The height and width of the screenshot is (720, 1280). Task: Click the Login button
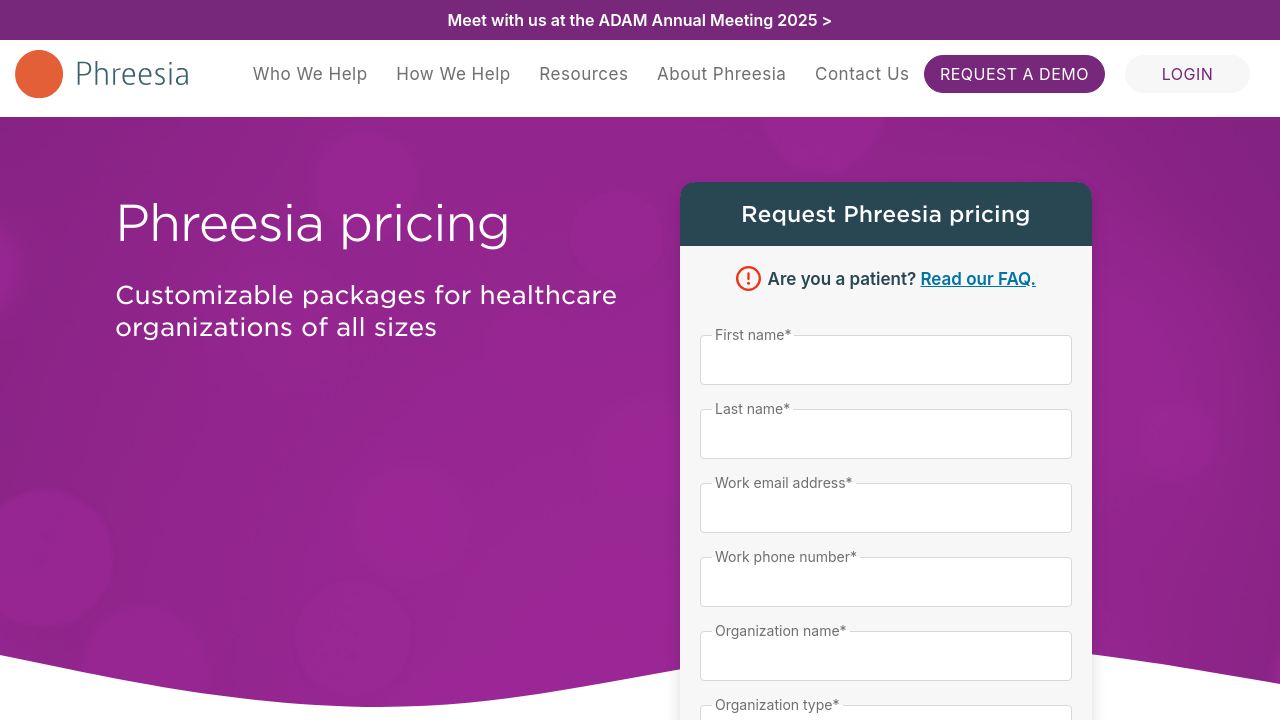click(x=1187, y=74)
